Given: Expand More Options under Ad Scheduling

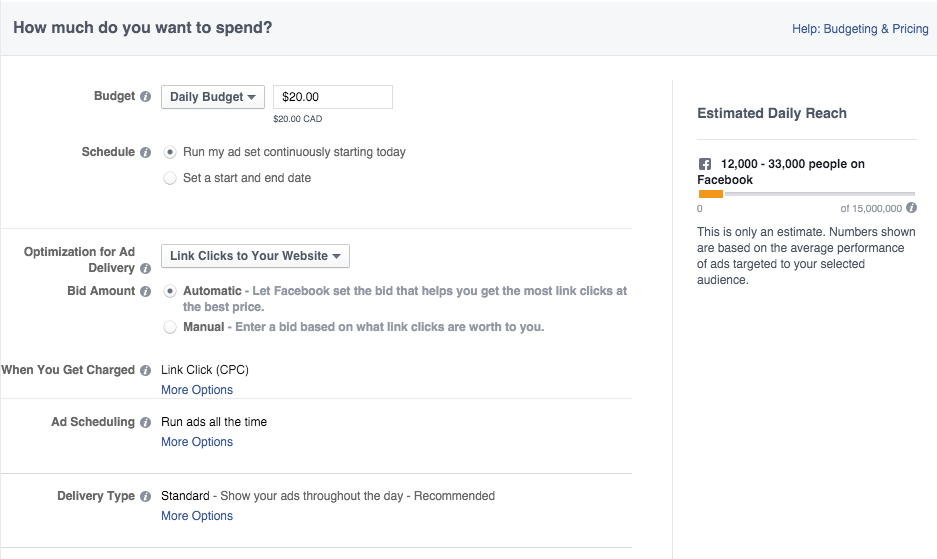Looking at the screenshot, I should [x=197, y=442].
